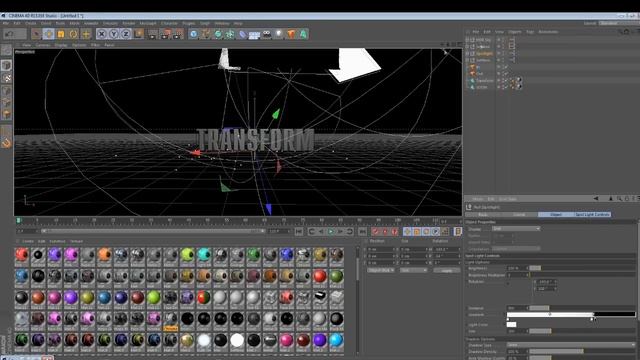Image resolution: width=640 pixels, height=360 pixels.
Task: Select Transform object in Object Manager
Action: (485, 80)
